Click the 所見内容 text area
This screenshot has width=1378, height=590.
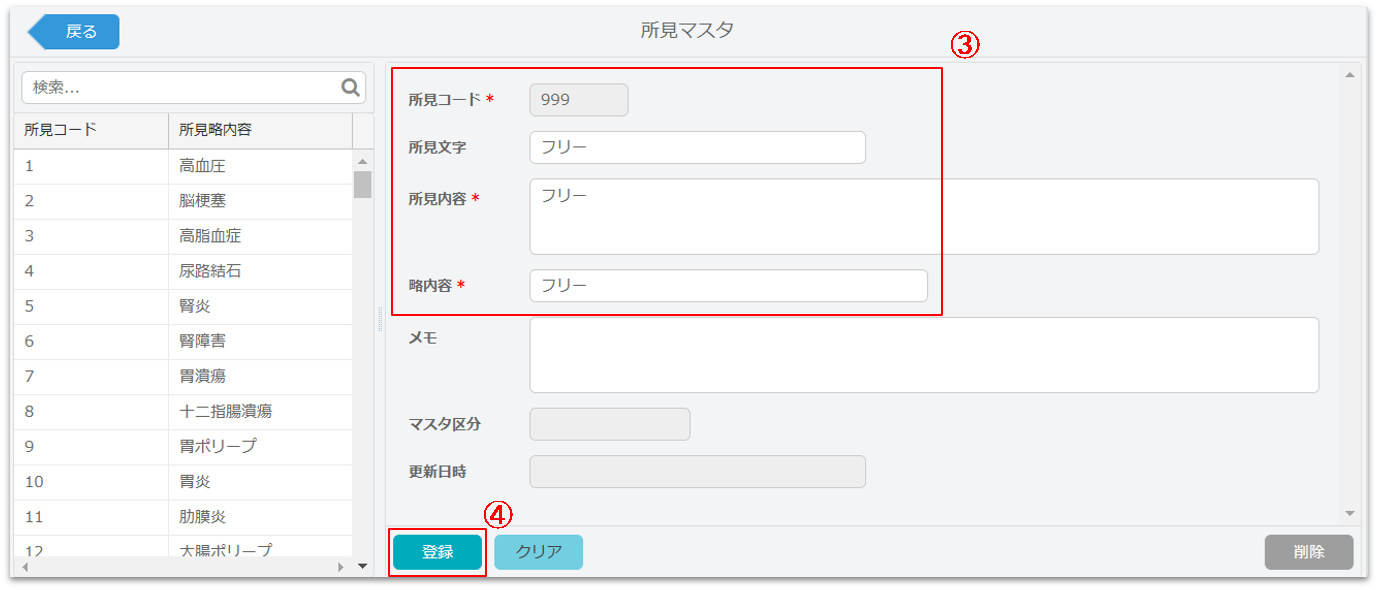(x=924, y=217)
